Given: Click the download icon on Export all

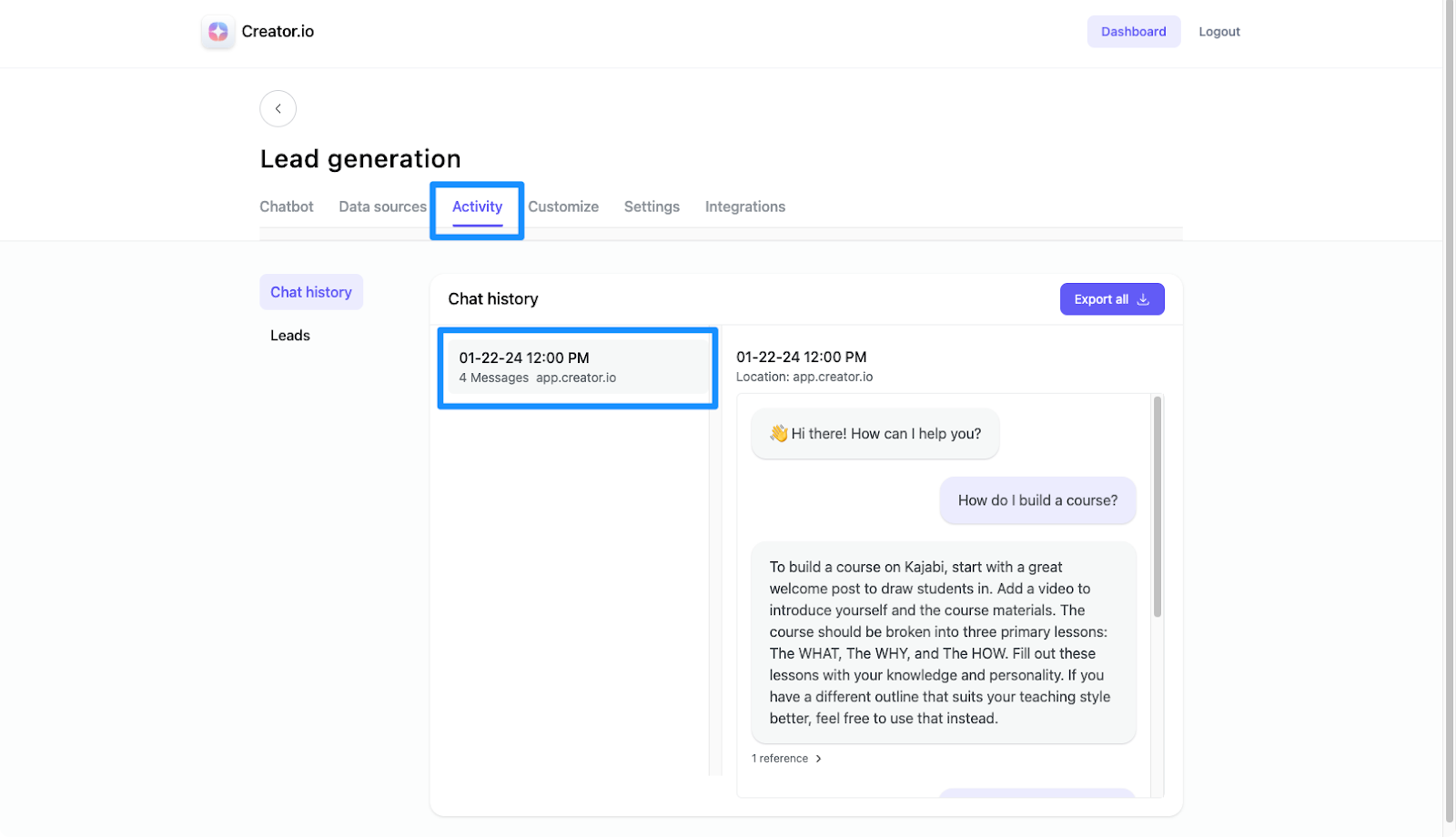Looking at the screenshot, I should coord(1144,299).
